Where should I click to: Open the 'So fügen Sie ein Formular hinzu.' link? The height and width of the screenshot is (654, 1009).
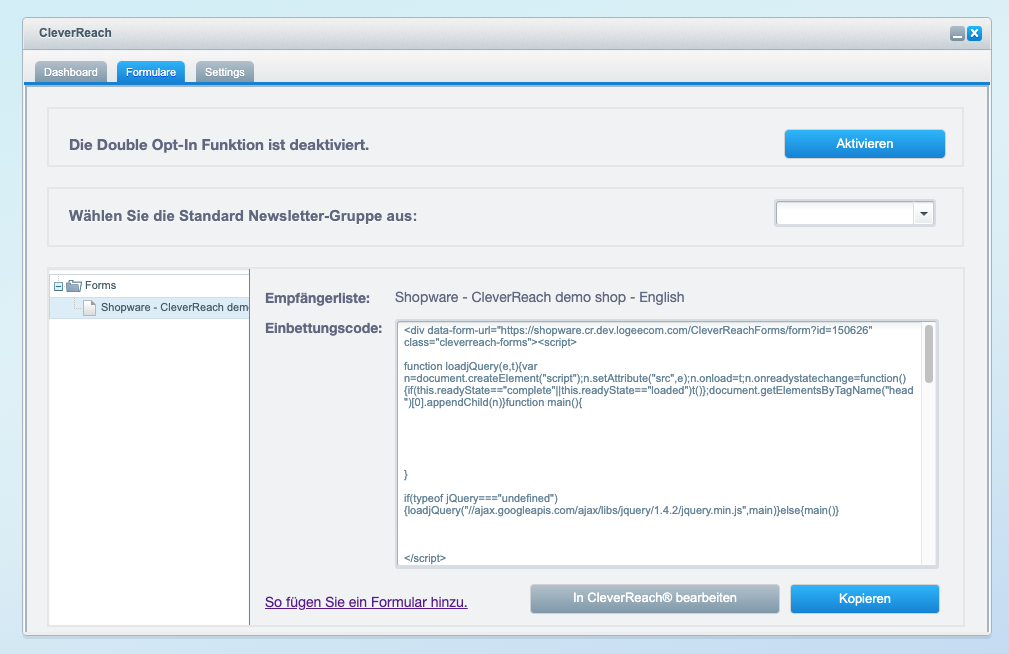coord(366,603)
